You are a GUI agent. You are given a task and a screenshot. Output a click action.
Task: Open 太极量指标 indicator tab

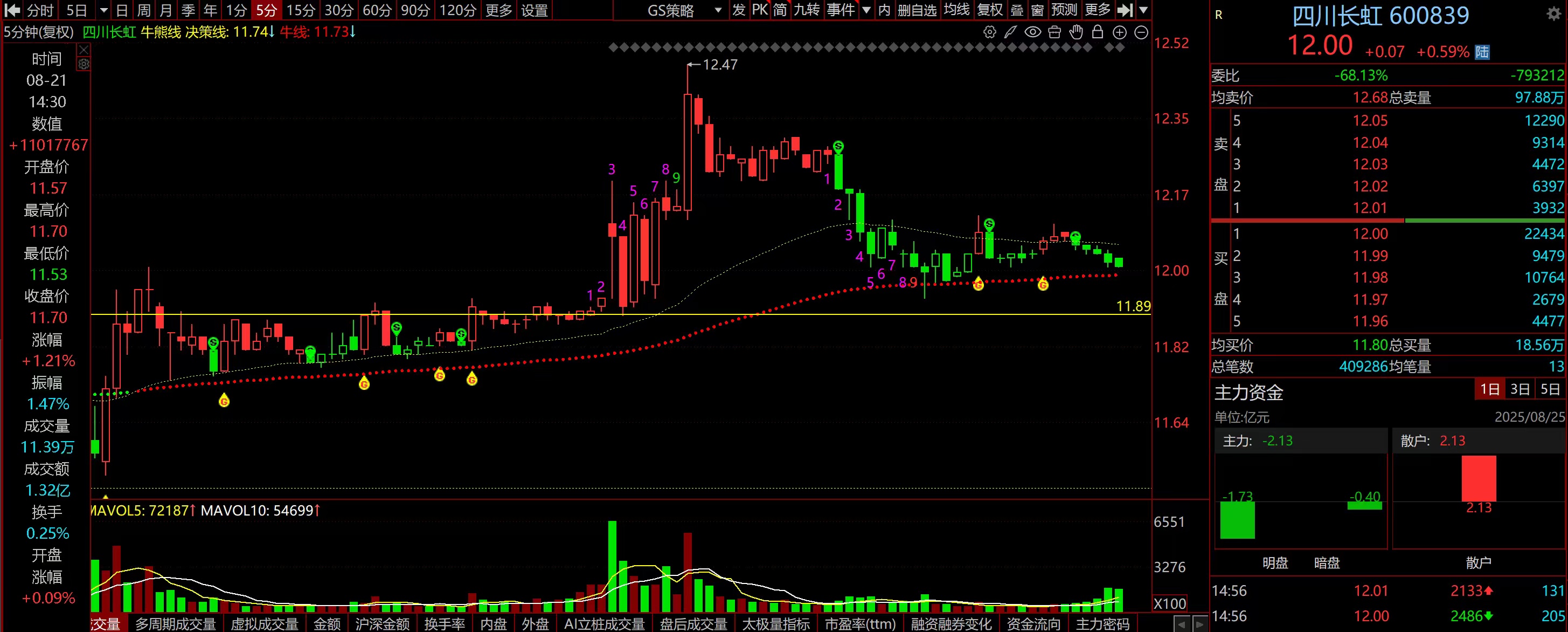[775, 624]
